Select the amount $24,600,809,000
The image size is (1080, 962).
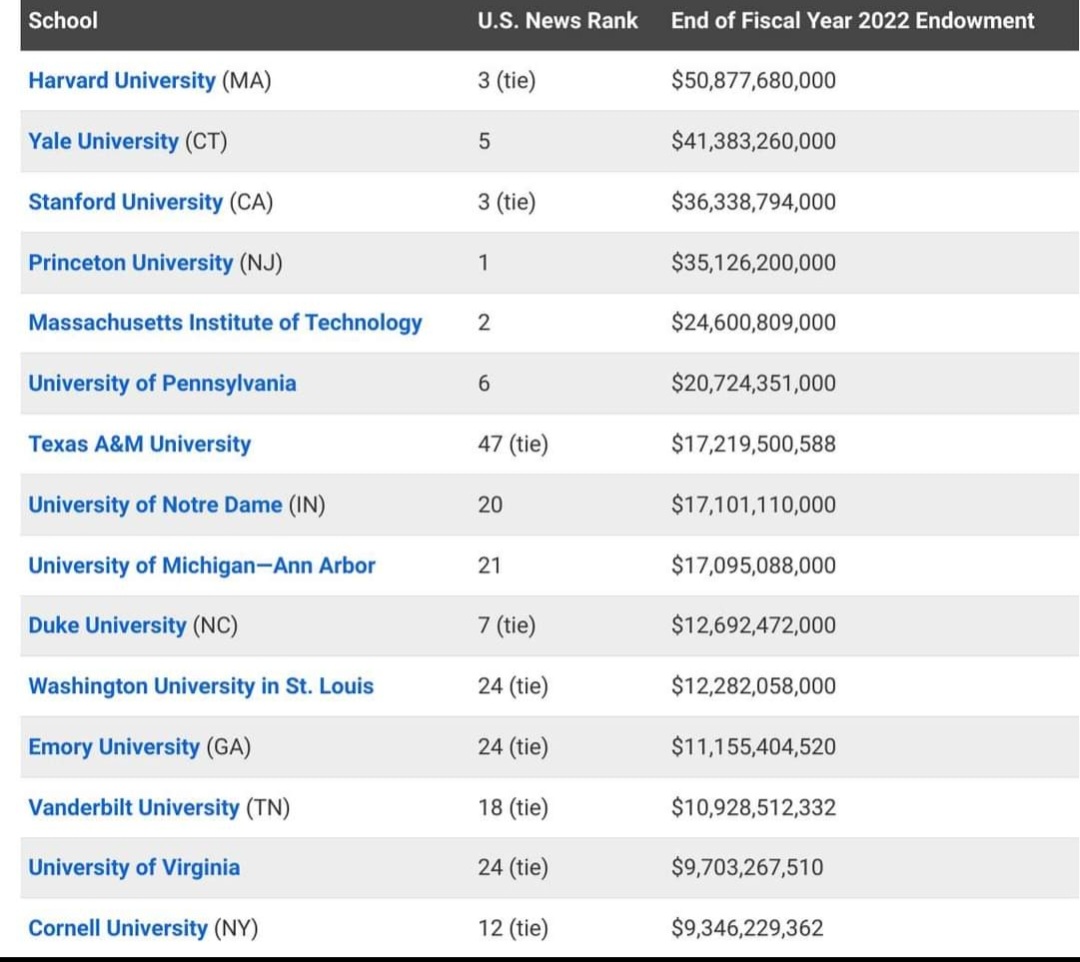754,323
